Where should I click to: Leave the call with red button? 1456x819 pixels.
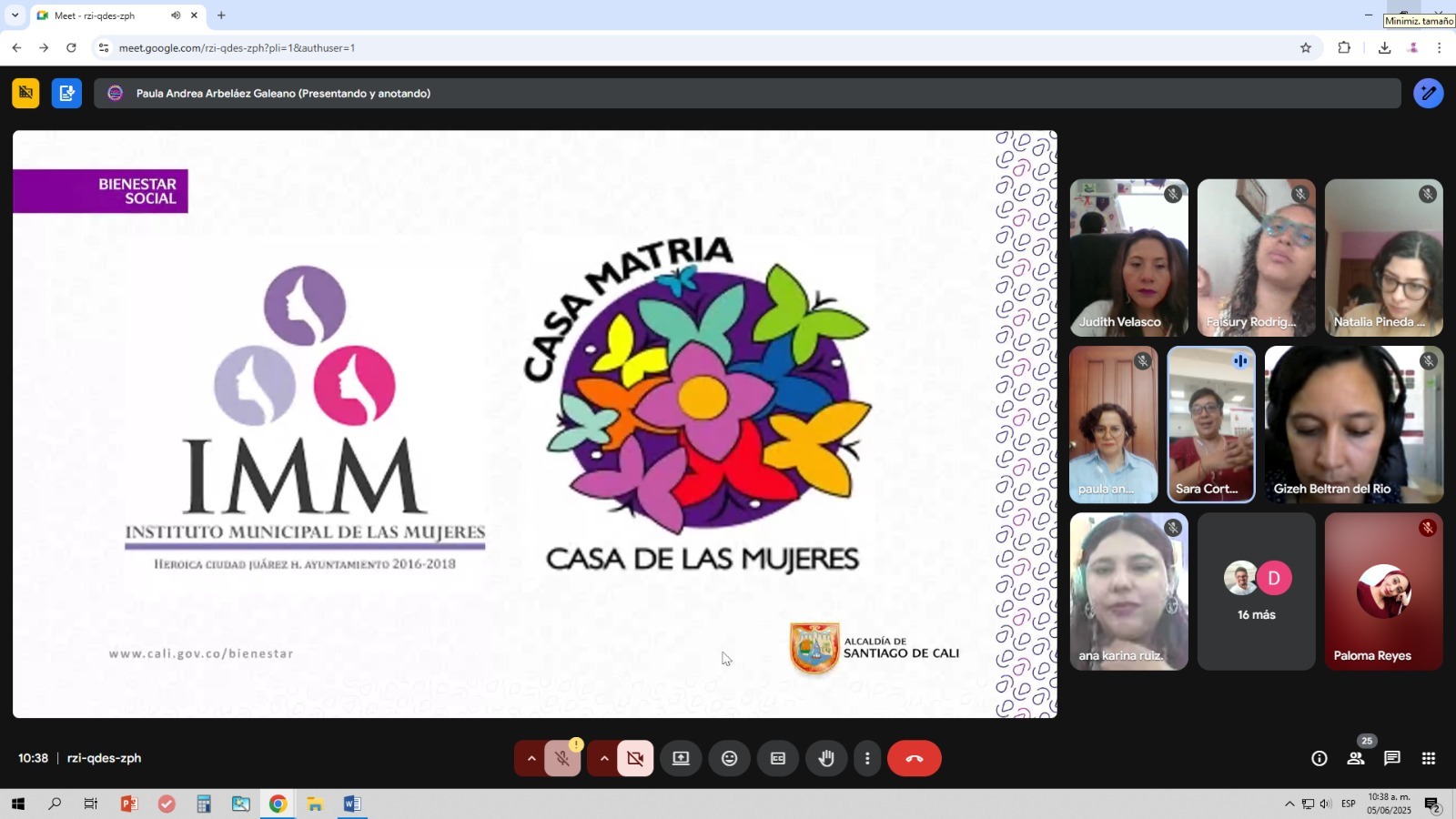[914, 758]
